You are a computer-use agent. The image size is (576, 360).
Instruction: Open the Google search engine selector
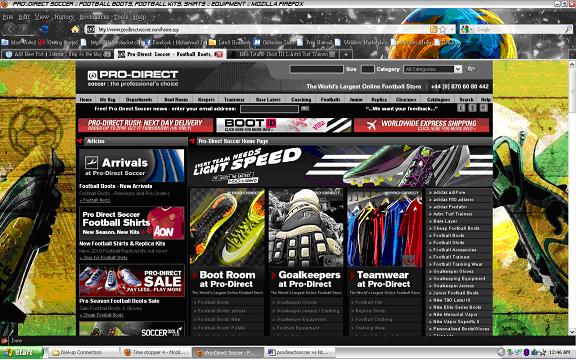point(466,29)
